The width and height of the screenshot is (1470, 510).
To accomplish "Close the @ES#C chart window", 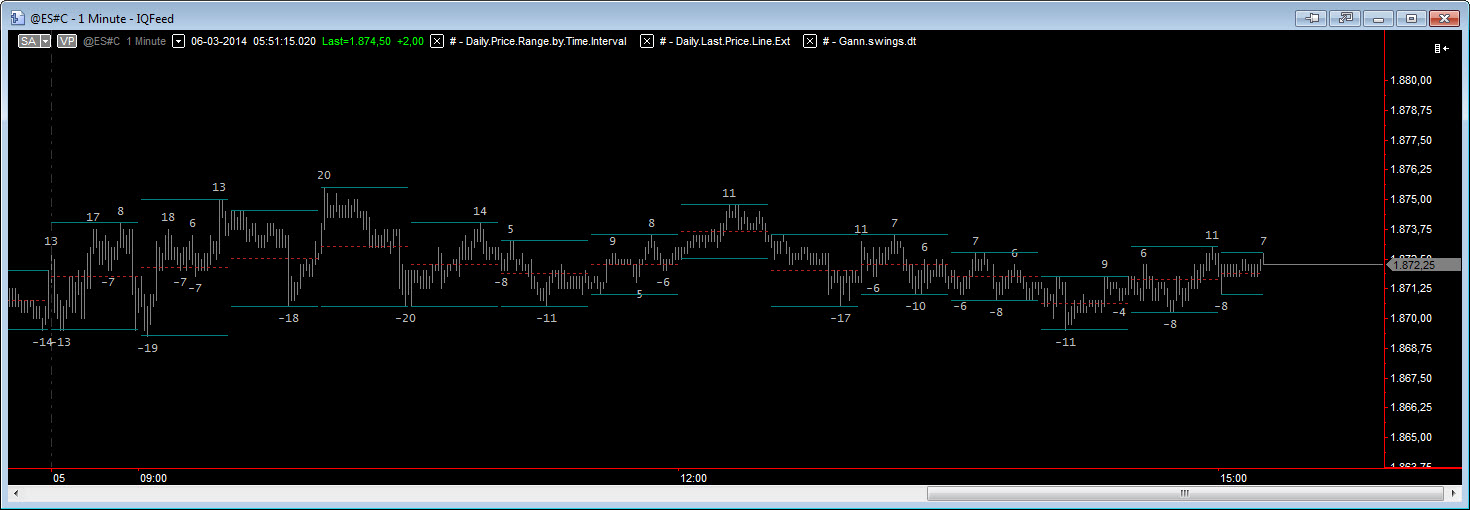I will [x=1444, y=18].
